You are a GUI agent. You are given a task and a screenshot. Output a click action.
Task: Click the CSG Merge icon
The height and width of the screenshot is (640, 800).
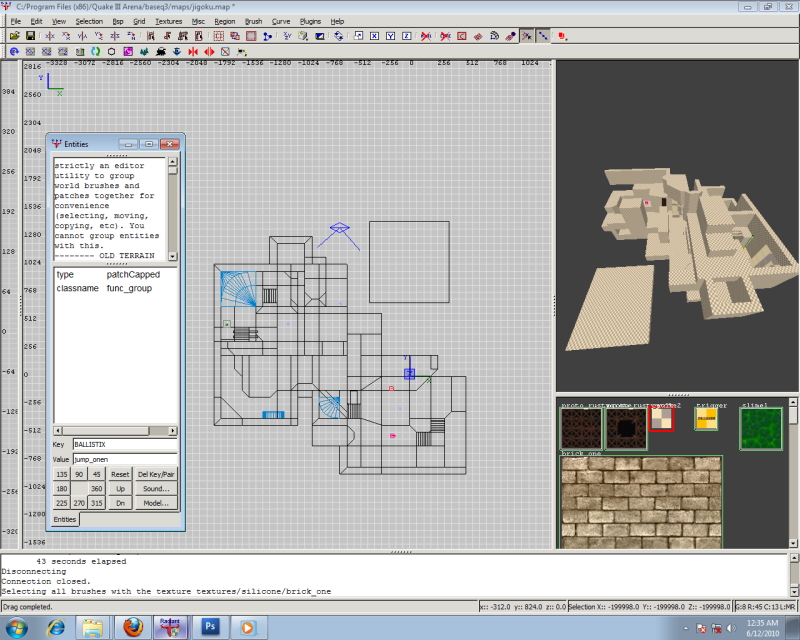tap(235, 36)
